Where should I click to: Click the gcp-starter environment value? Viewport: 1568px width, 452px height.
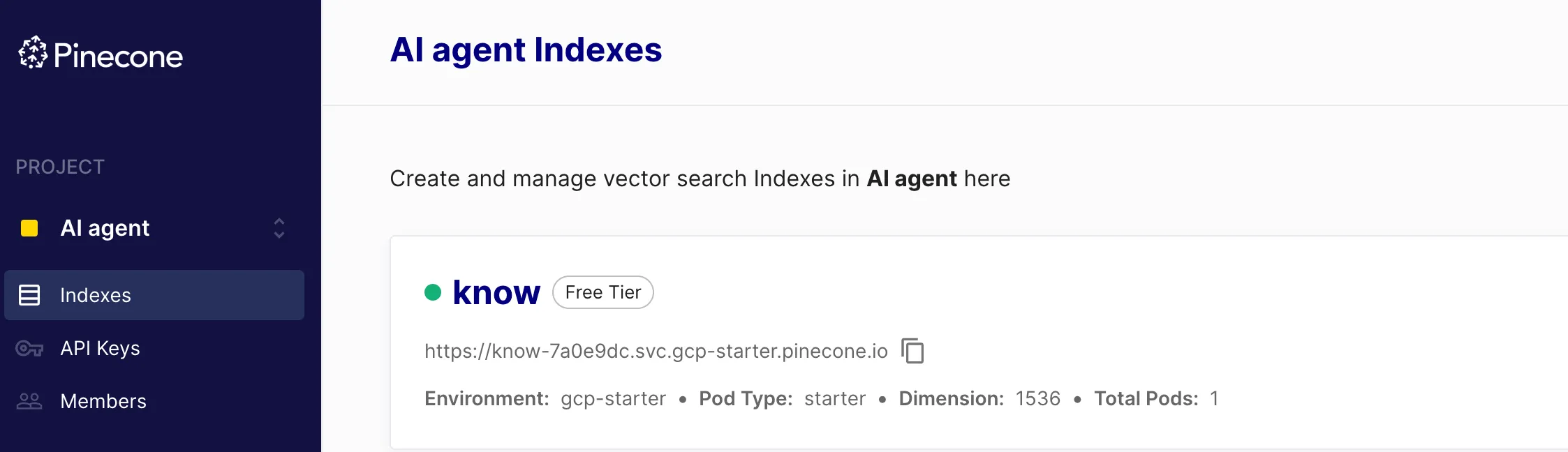pyautogui.click(x=613, y=398)
